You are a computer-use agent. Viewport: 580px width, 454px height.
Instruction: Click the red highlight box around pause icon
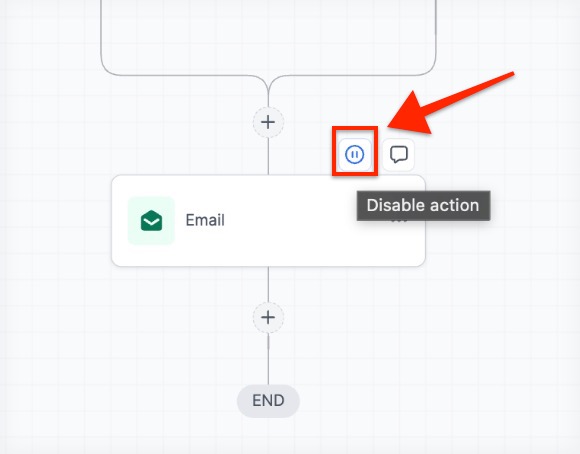[355, 151]
